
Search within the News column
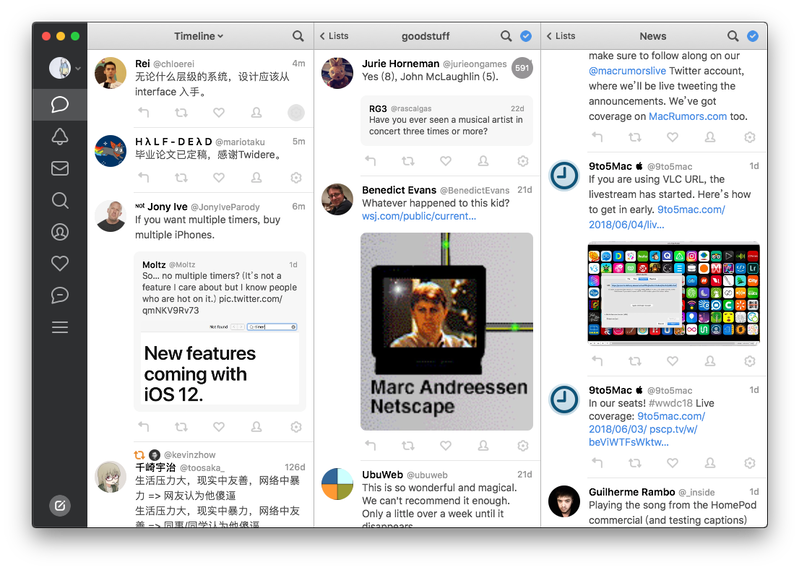pyautogui.click(x=733, y=36)
